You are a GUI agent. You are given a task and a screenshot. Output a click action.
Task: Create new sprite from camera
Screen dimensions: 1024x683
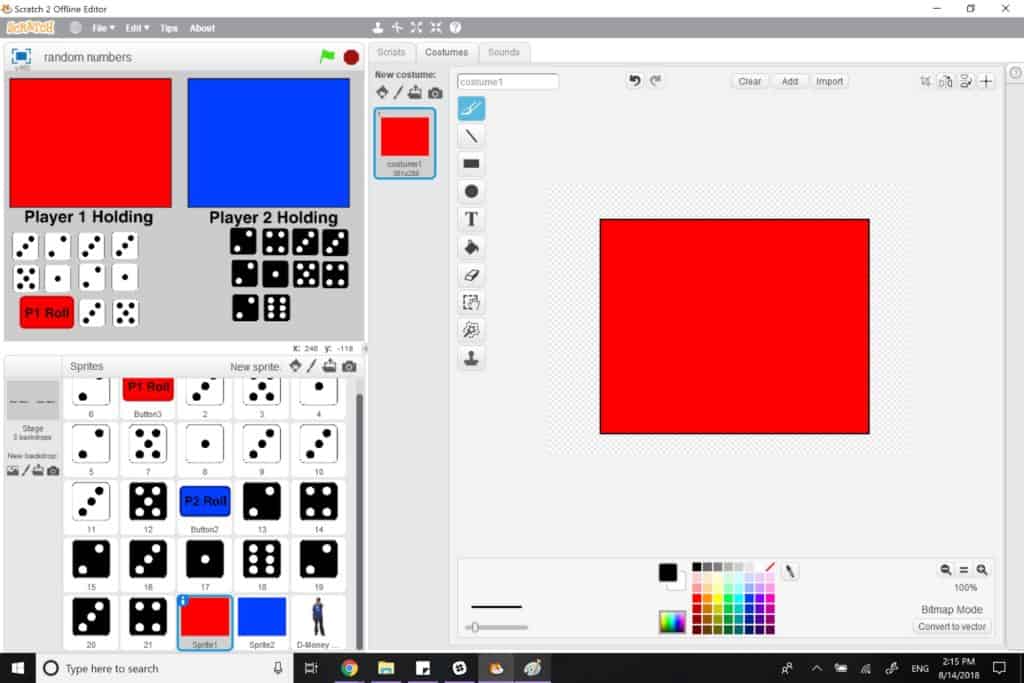pyautogui.click(x=349, y=366)
